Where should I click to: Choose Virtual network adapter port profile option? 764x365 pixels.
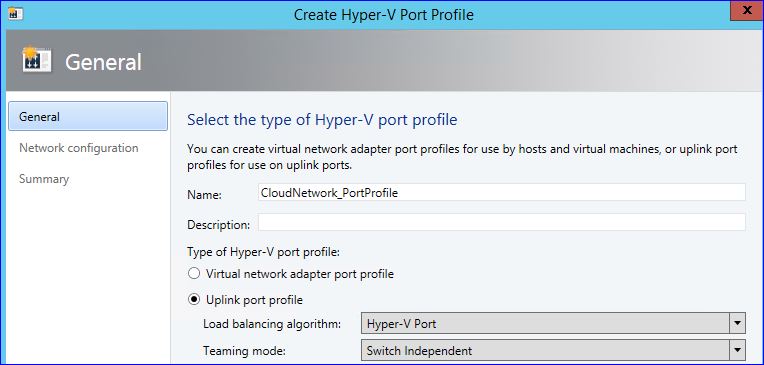tap(194, 274)
